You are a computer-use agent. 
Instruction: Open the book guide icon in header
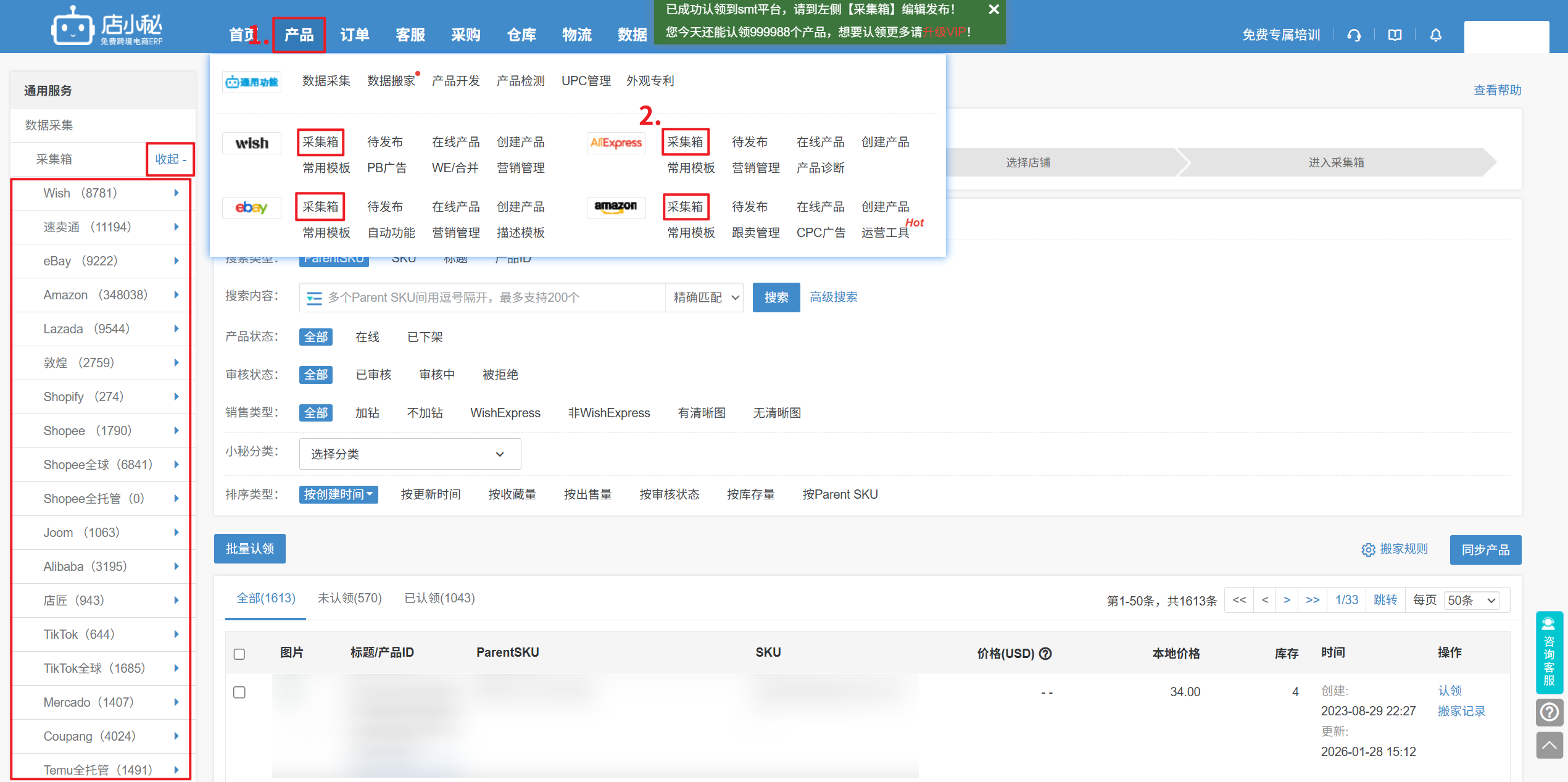click(1395, 35)
